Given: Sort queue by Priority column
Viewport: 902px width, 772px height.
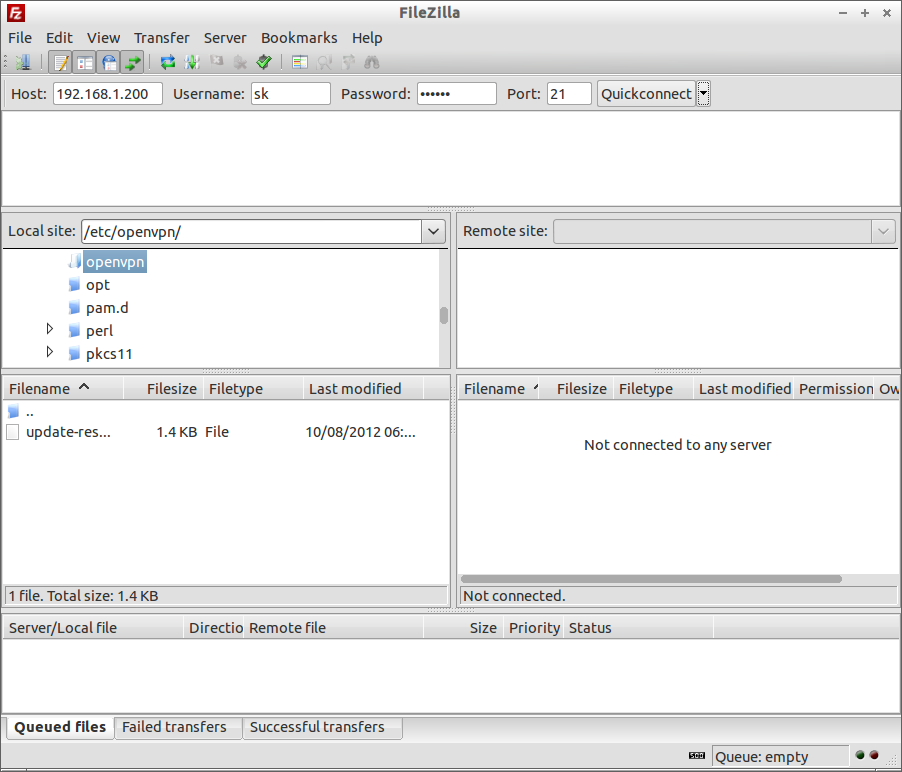Looking at the screenshot, I should coord(534,628).
